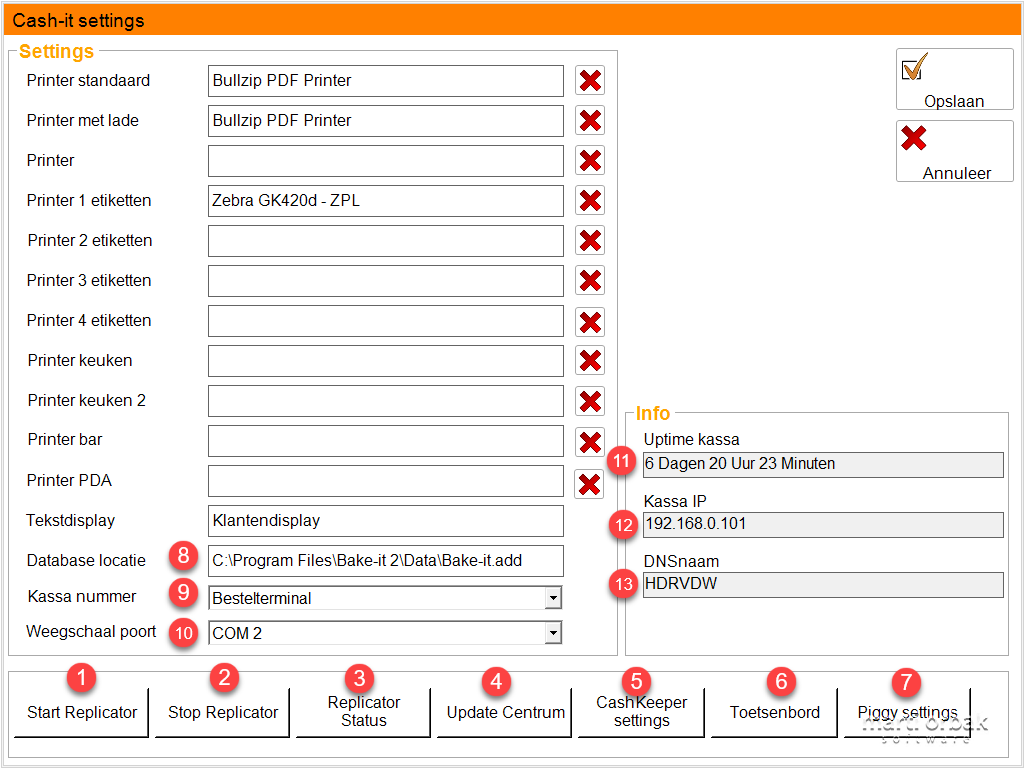Clear Printer bar with red X
Viewport: 1024px width, 768px height.
pyautogui.click(x=590, y=442)
